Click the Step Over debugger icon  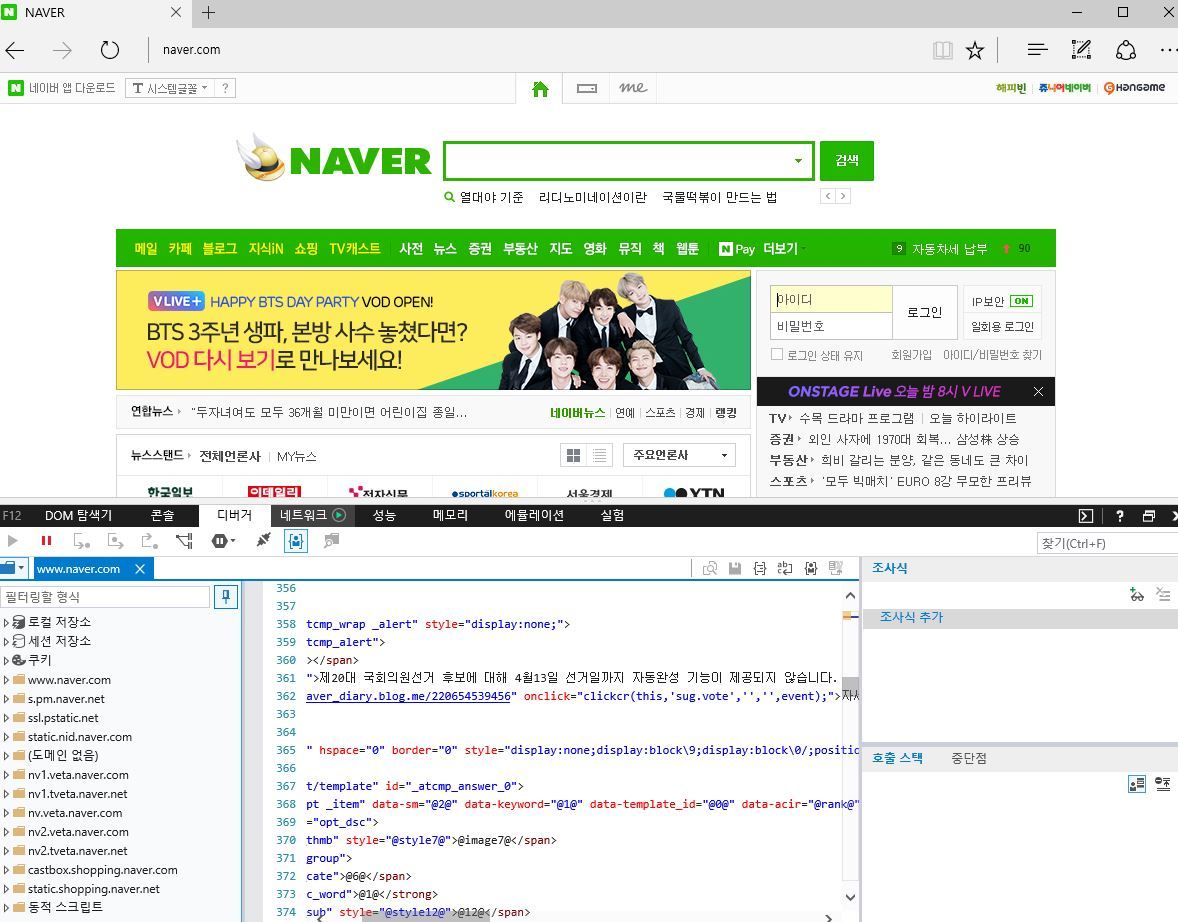pos(115,540)
